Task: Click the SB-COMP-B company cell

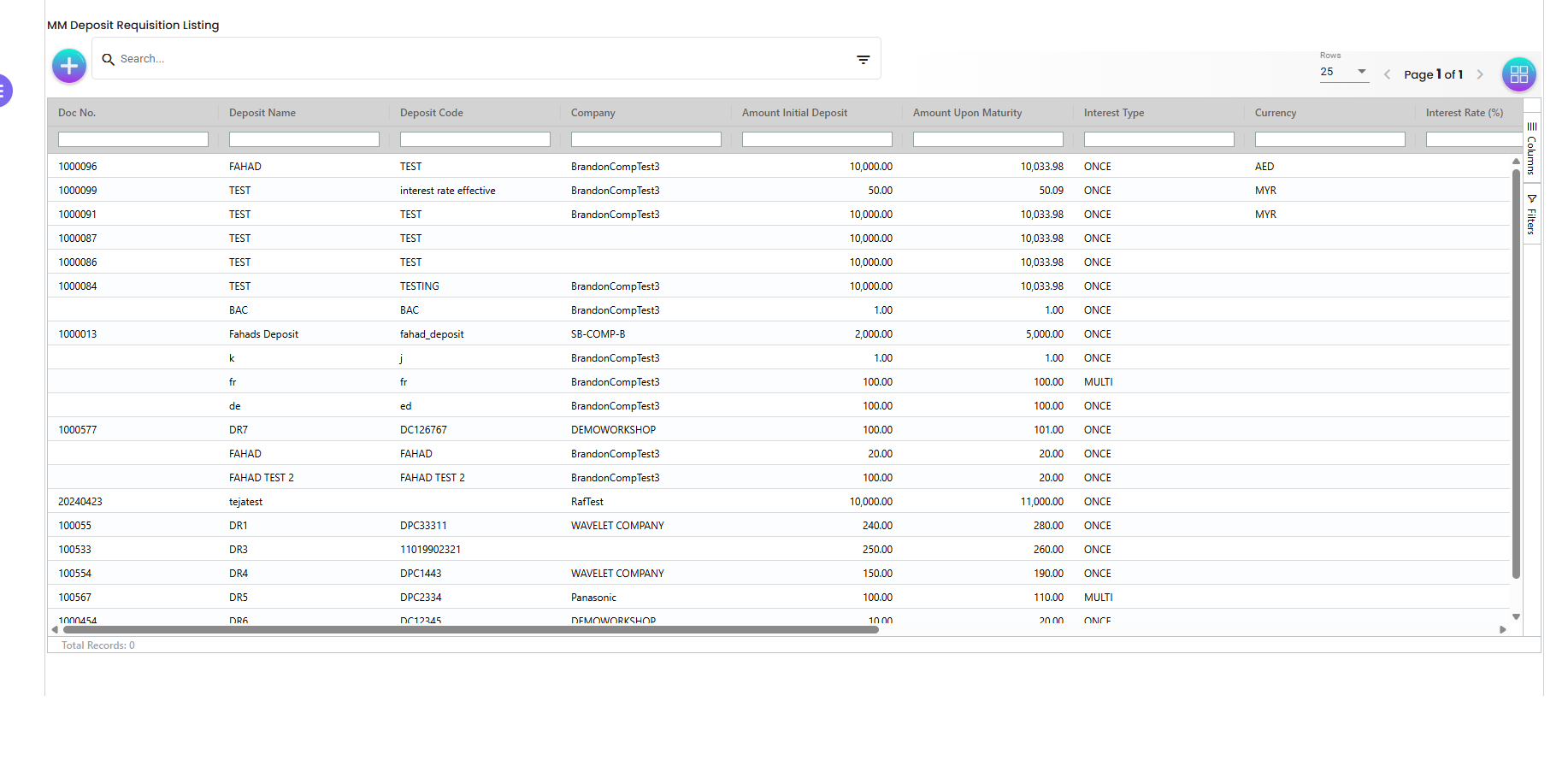Action: click(x=598, y=334)
